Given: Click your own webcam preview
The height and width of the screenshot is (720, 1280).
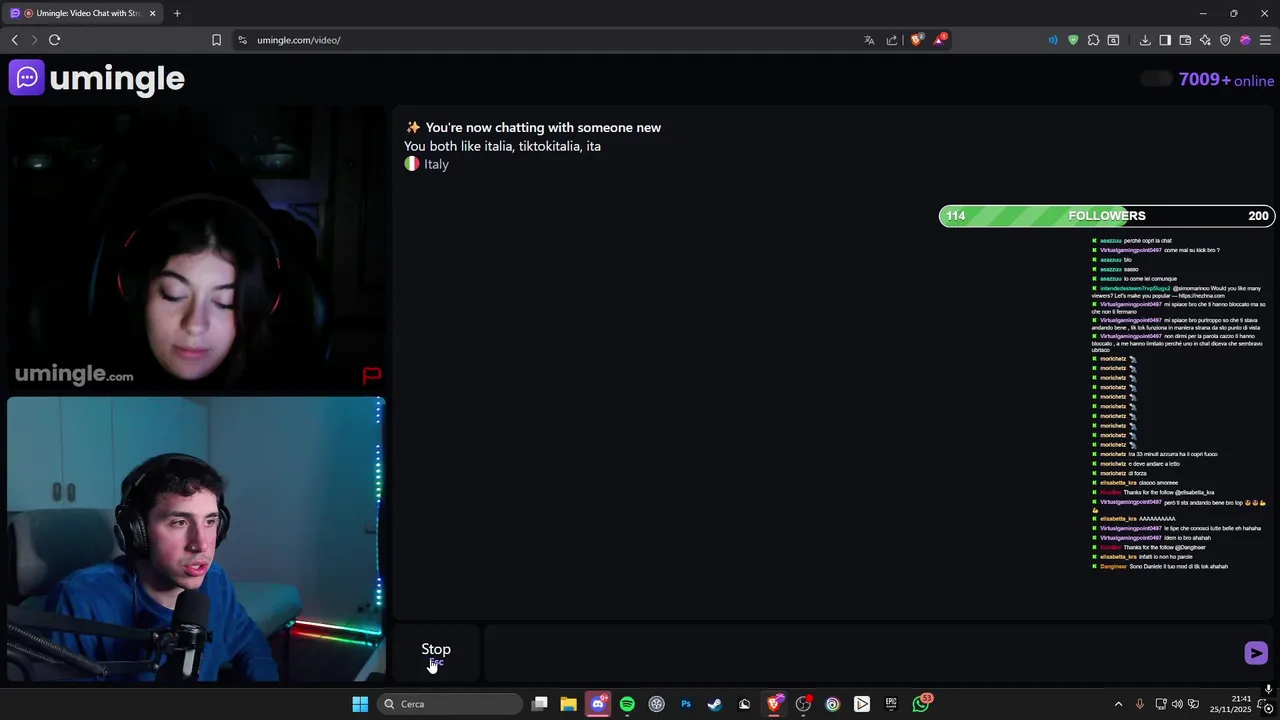Looking at the screenshot, I should (x=196, y=539).
